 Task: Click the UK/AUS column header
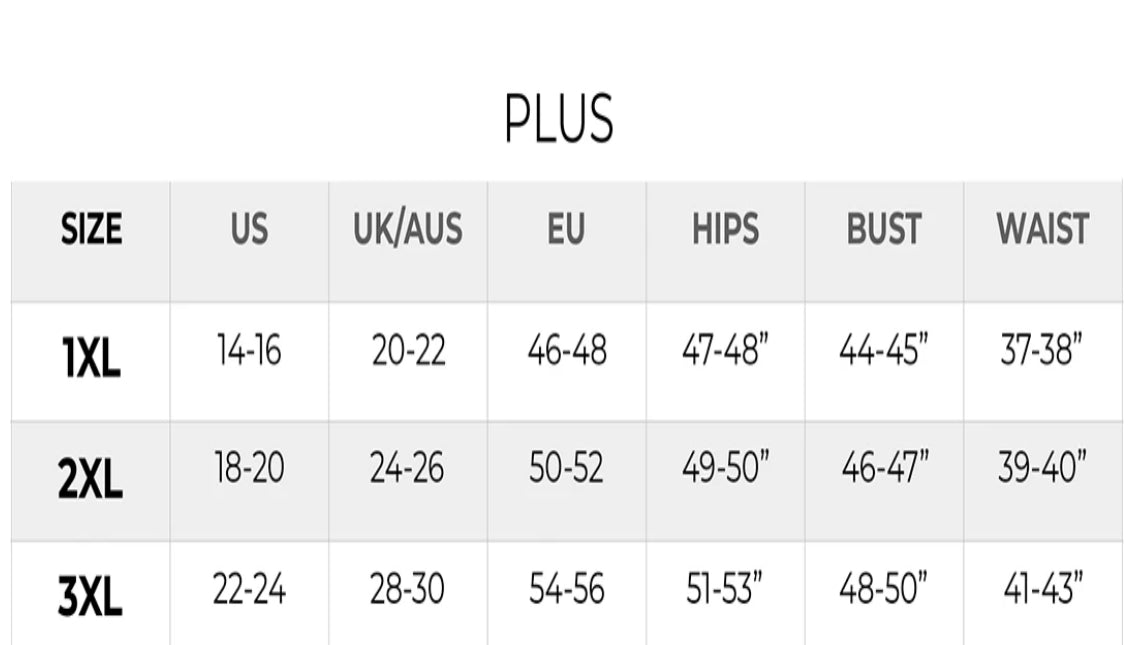407,230
